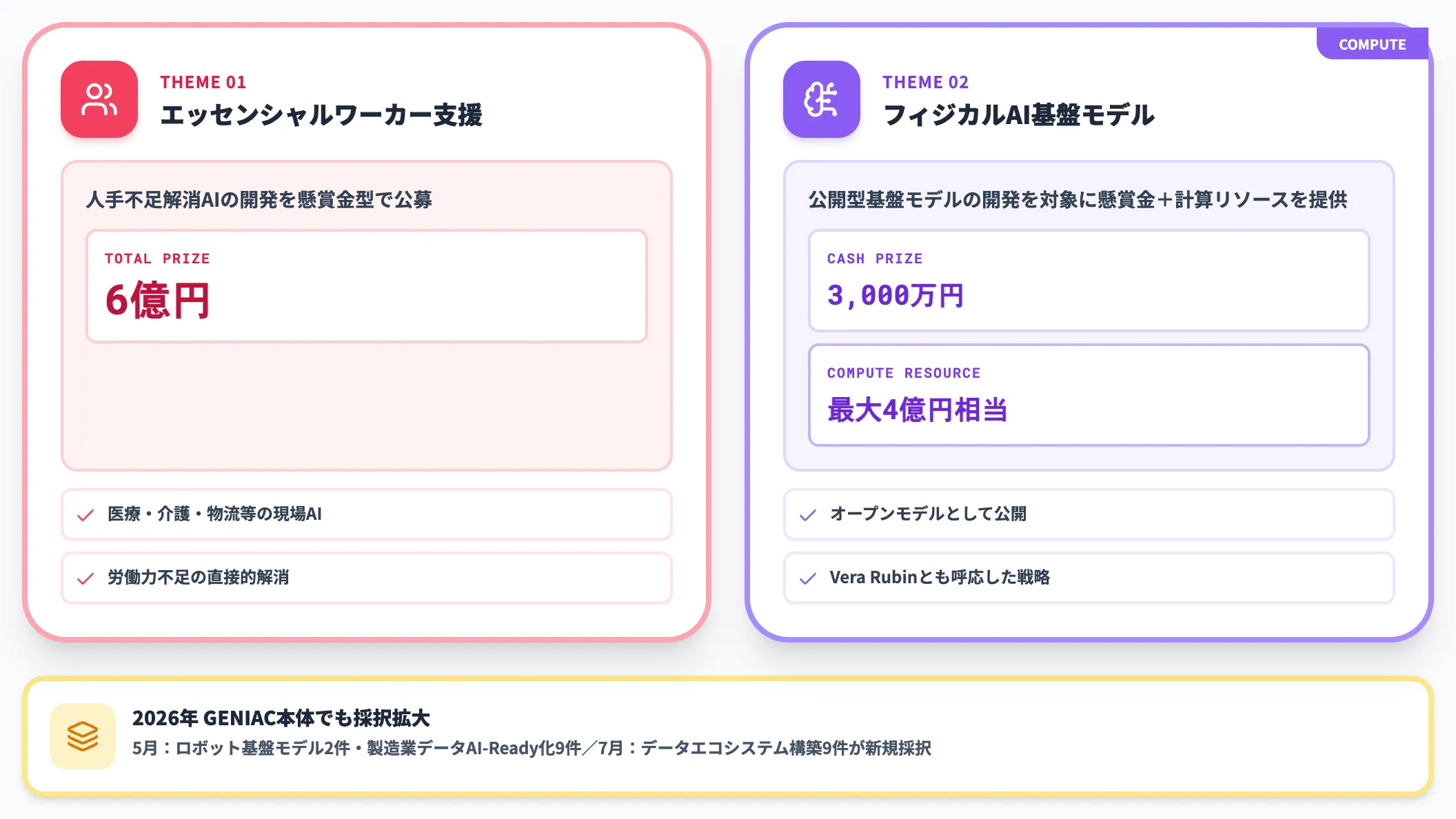Select the CASH PRIZE 3,000万円 box
This screenshot has width=1456, height=819.
tap(1089, 281)
